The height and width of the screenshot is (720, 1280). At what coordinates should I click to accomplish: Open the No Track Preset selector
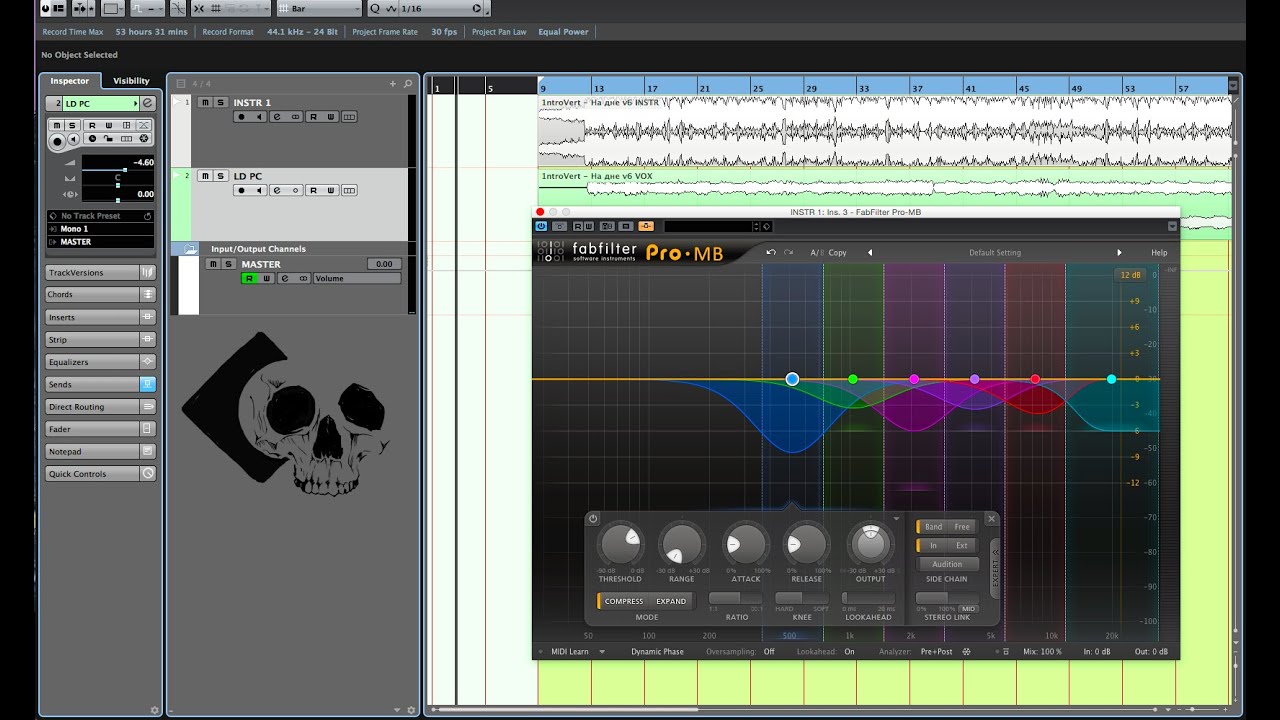(x=100, y=216)
